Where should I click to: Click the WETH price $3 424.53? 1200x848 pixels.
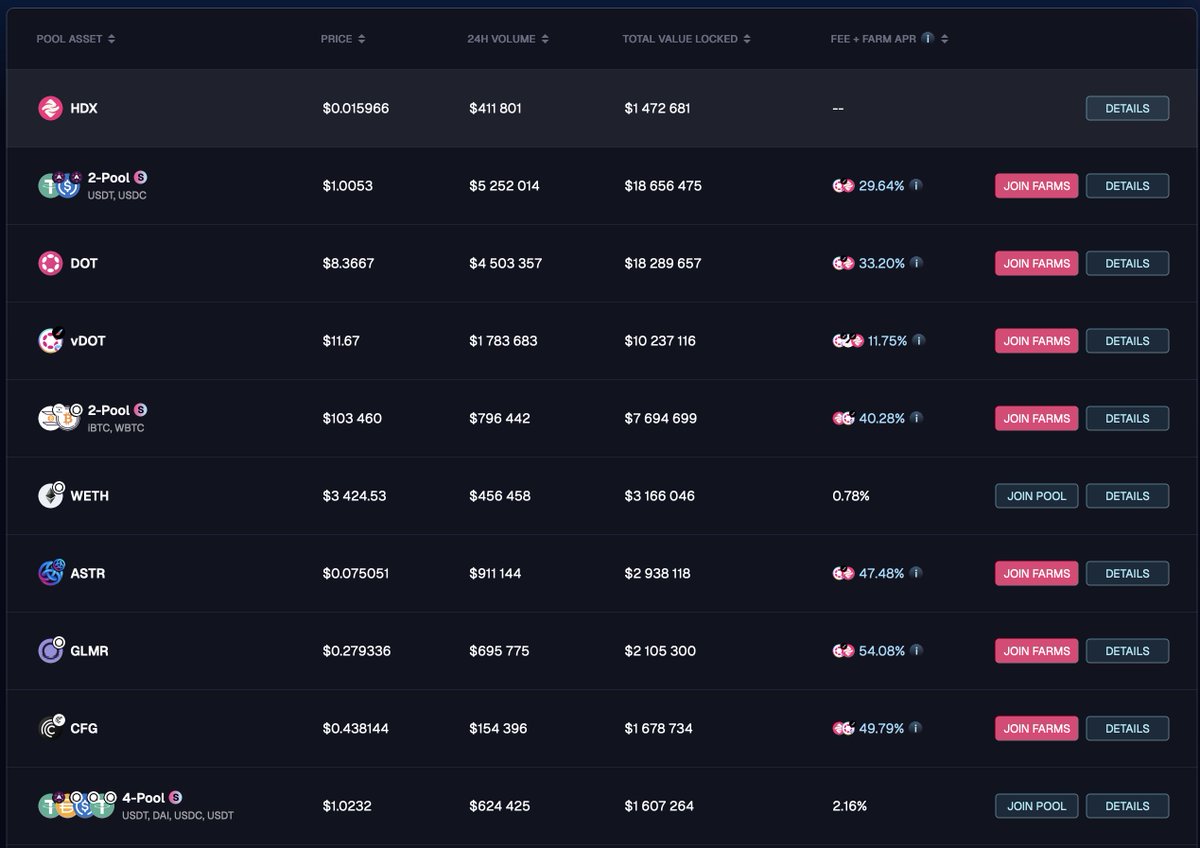point(354,496)
